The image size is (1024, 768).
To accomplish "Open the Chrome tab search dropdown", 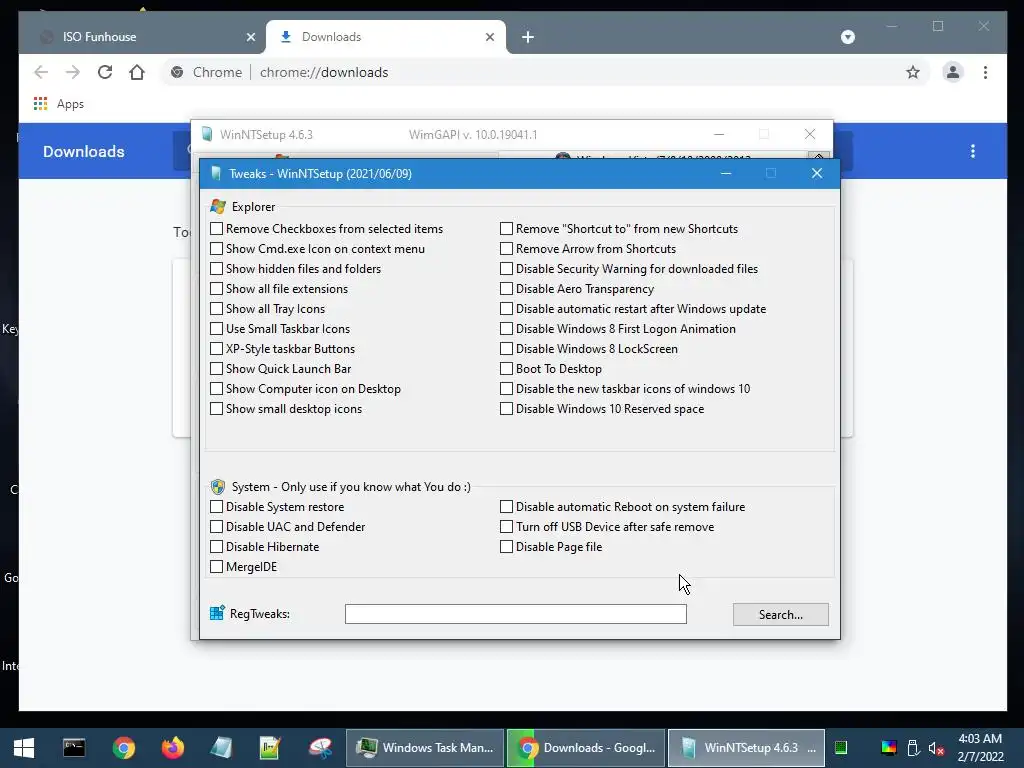I will coord(848,37).
